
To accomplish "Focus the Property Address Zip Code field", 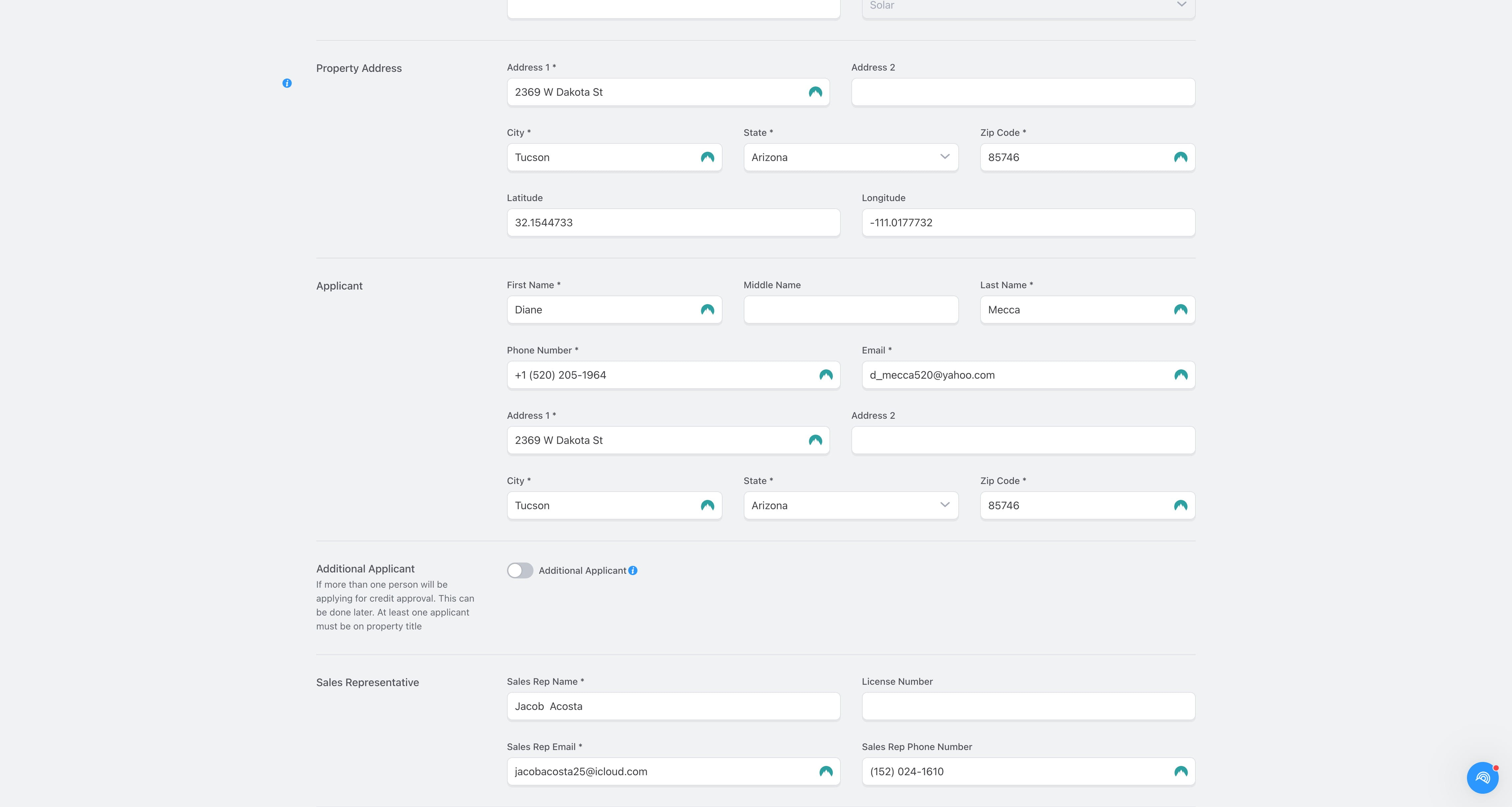I will click(1087, 157).
